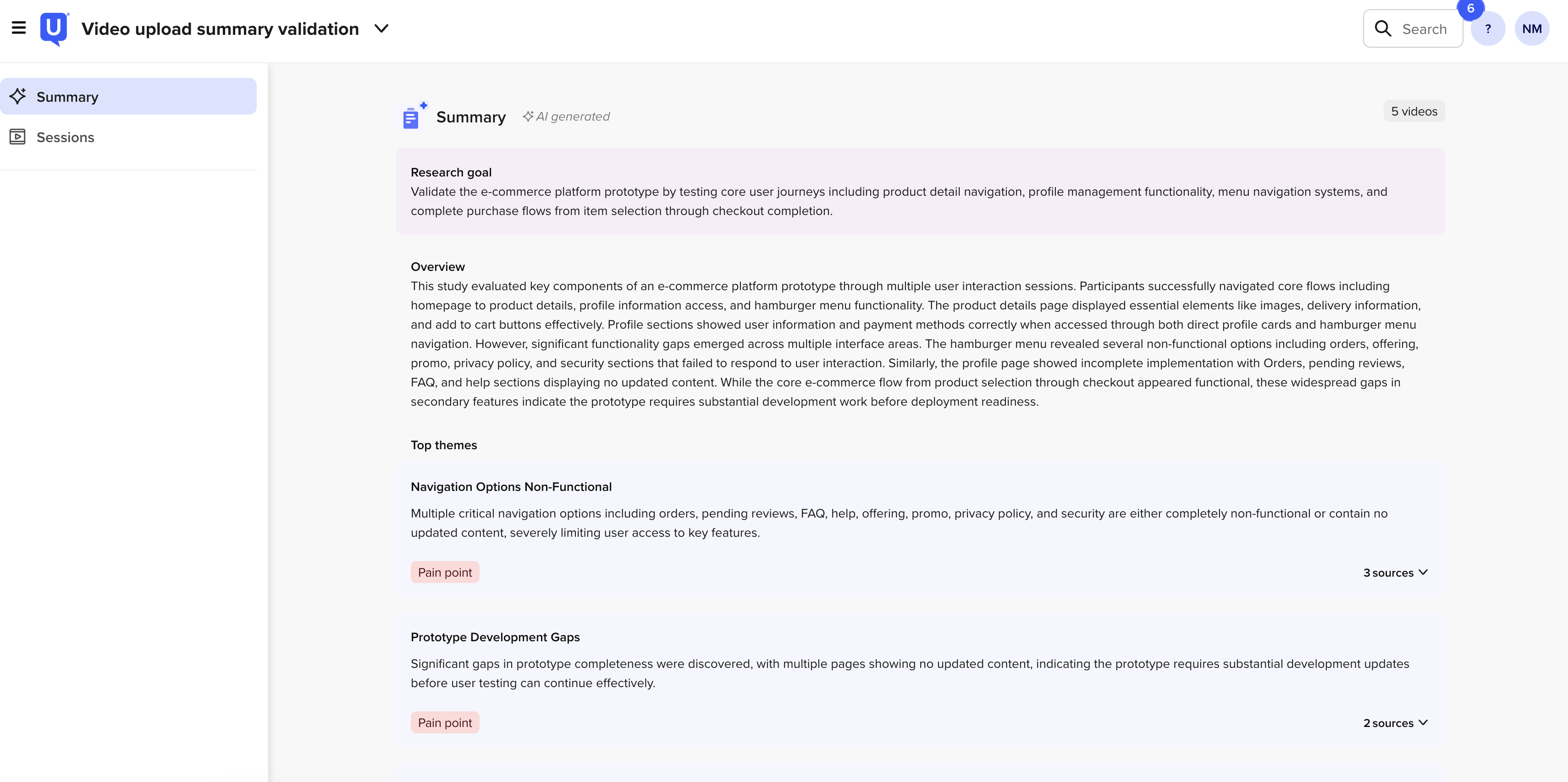
Task: Click the Sessions video icon in sidebar
Action: tap(18, 136)
